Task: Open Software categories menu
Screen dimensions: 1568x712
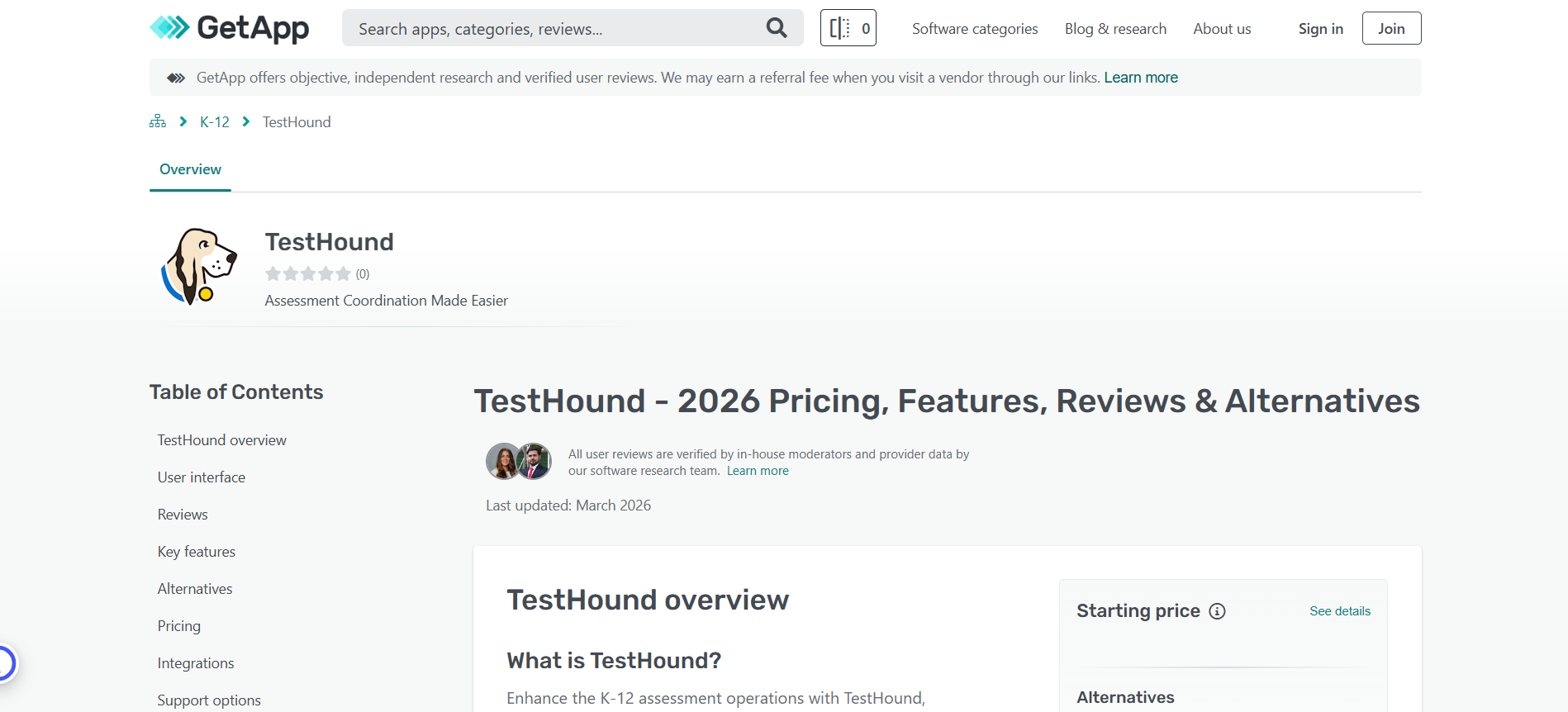Action: click(x=975, y=29)
